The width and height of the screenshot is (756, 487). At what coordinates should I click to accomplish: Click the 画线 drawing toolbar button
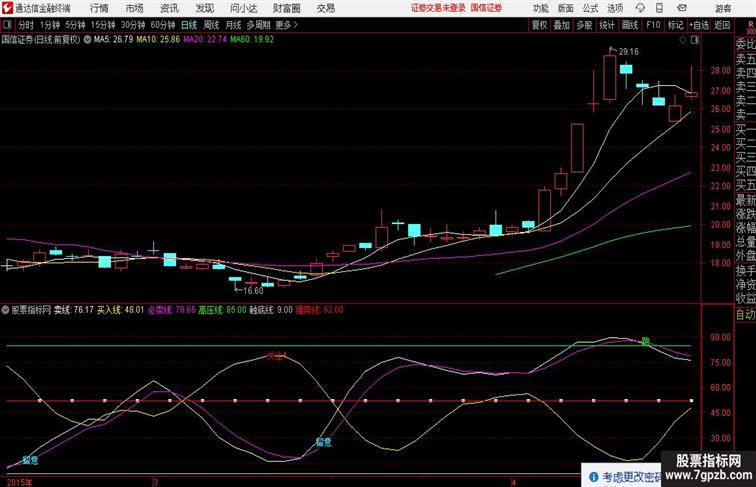(x=630, y=25)
